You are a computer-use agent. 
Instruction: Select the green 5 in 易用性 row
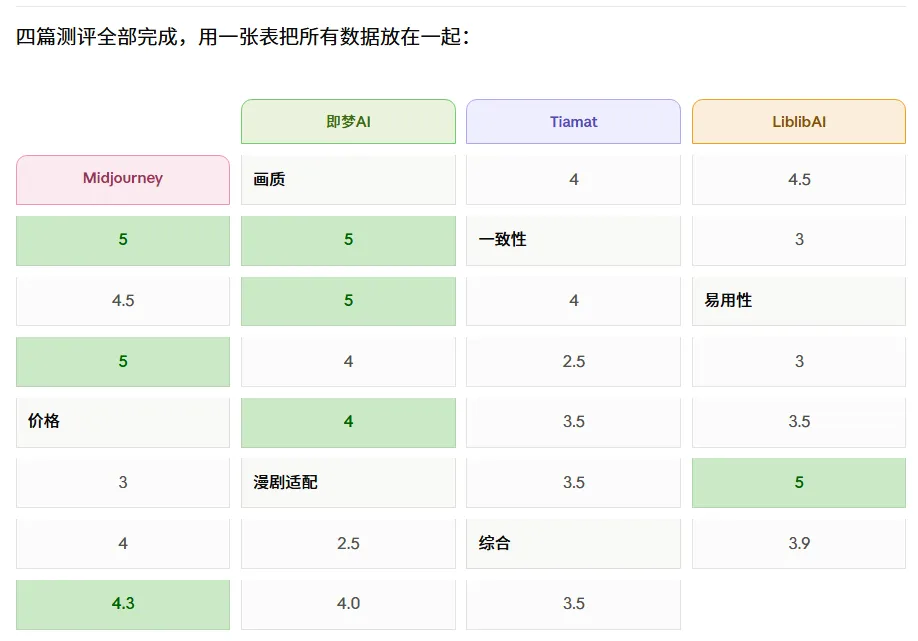(348, 301)
